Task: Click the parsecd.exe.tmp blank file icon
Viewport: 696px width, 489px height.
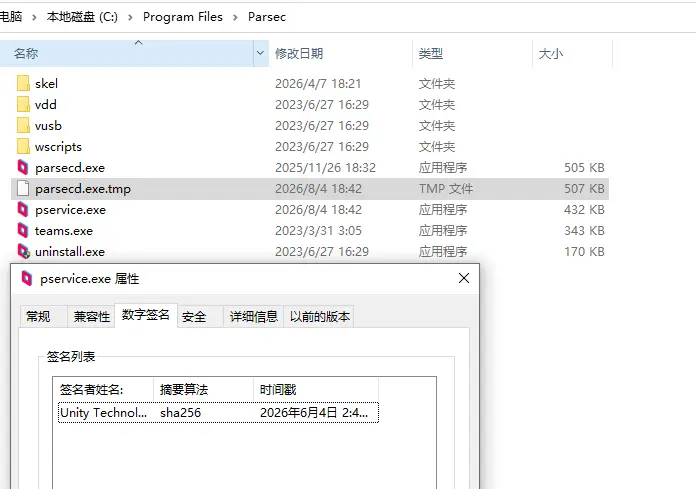Action: 23,189
